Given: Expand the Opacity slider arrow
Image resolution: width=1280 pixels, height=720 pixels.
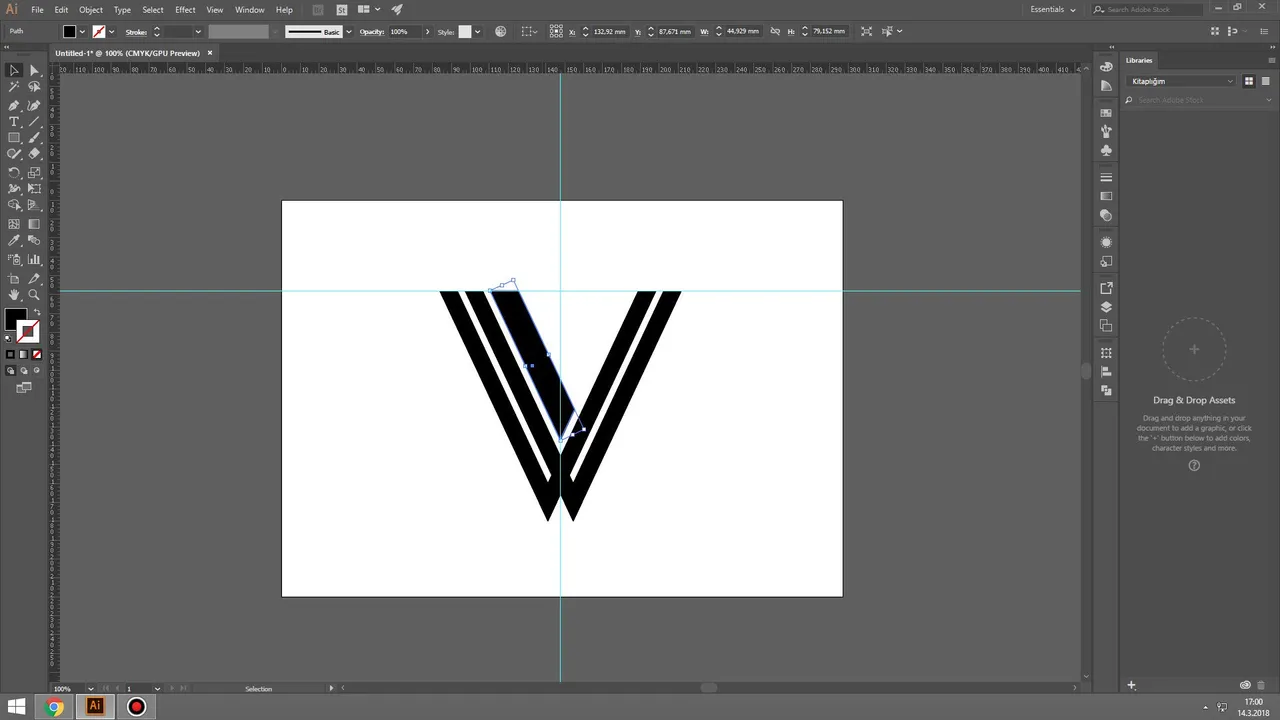Looking at the screenshot, I should tap(427, 32).
